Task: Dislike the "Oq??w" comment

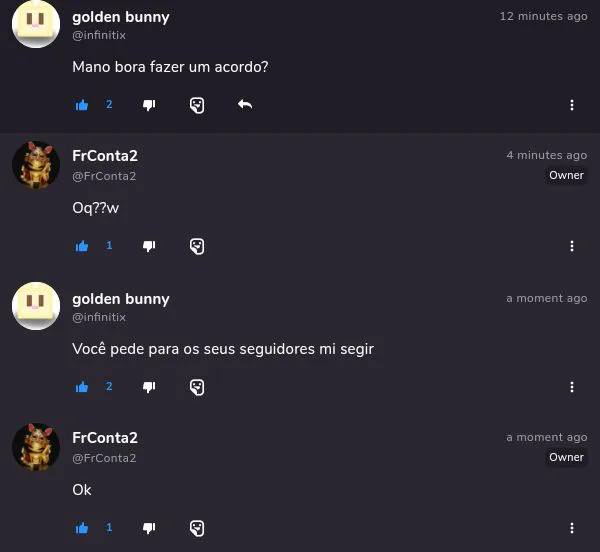Action: tap(149, 246)
